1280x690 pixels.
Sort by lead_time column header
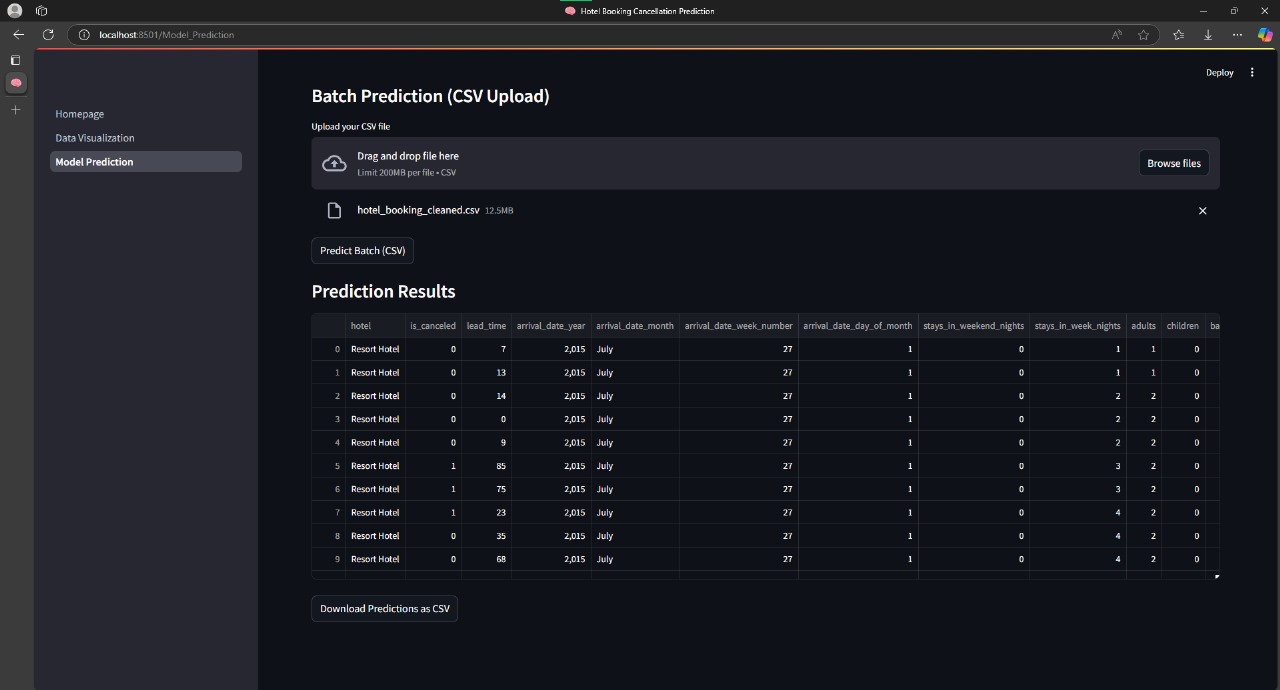486,325
